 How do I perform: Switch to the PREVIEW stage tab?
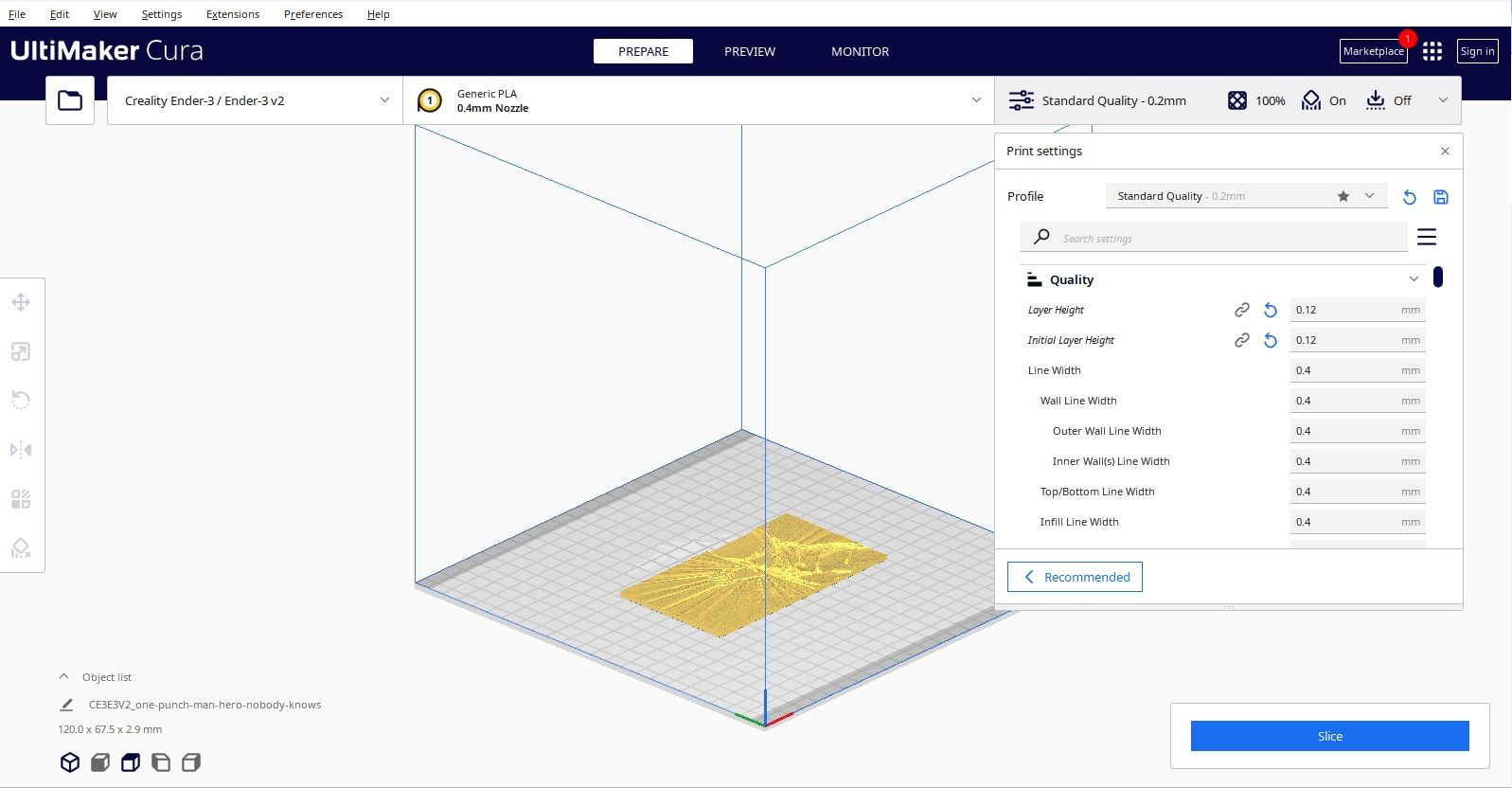point(750,51)
